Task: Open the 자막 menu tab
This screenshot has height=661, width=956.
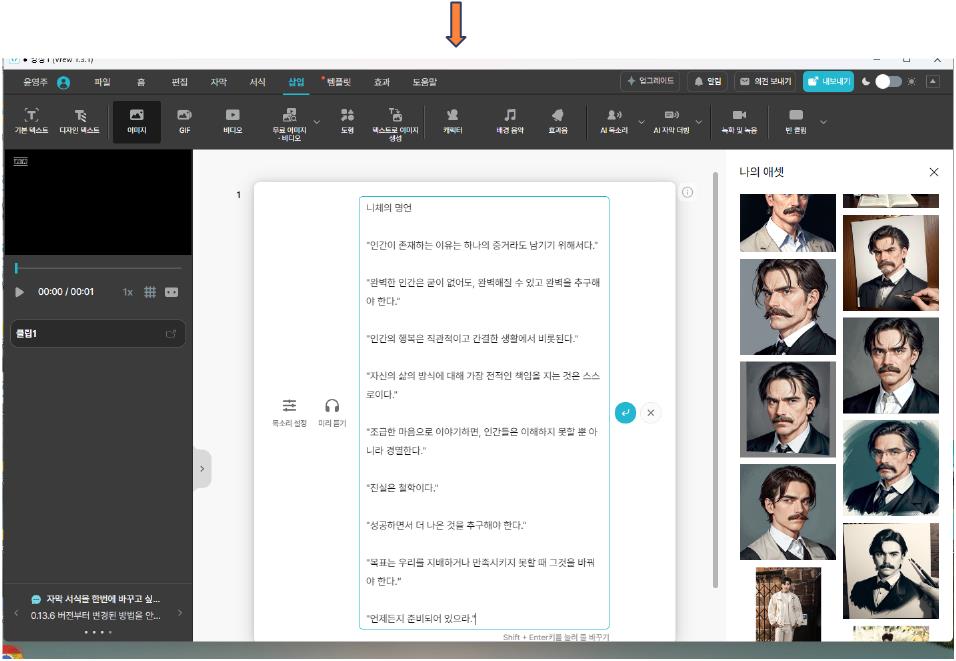Action: click(218, 82)
